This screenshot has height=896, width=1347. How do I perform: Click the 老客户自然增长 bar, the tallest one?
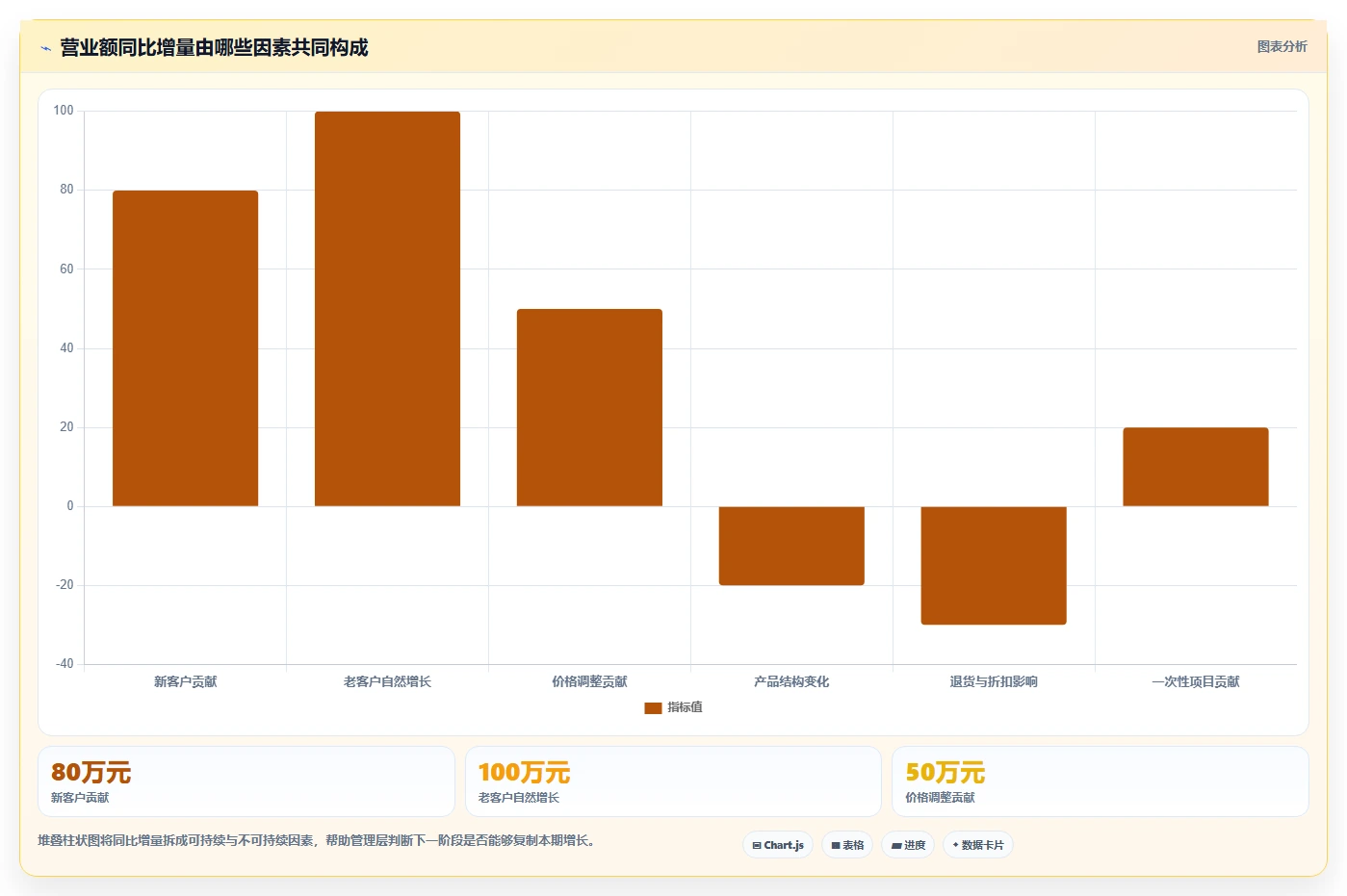tap(387, 309)
